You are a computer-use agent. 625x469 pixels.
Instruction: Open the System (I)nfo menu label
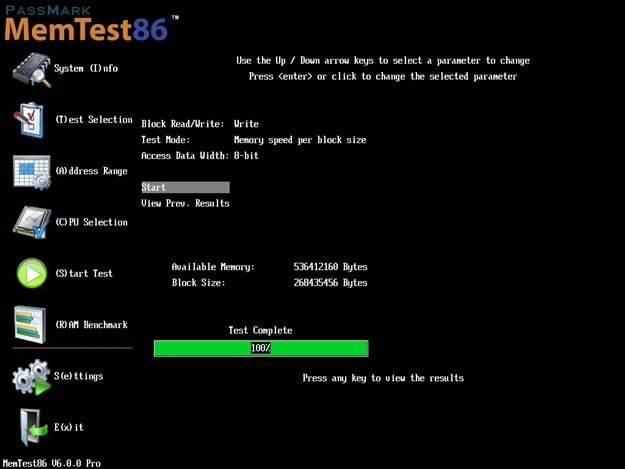(x=86, y=69)
